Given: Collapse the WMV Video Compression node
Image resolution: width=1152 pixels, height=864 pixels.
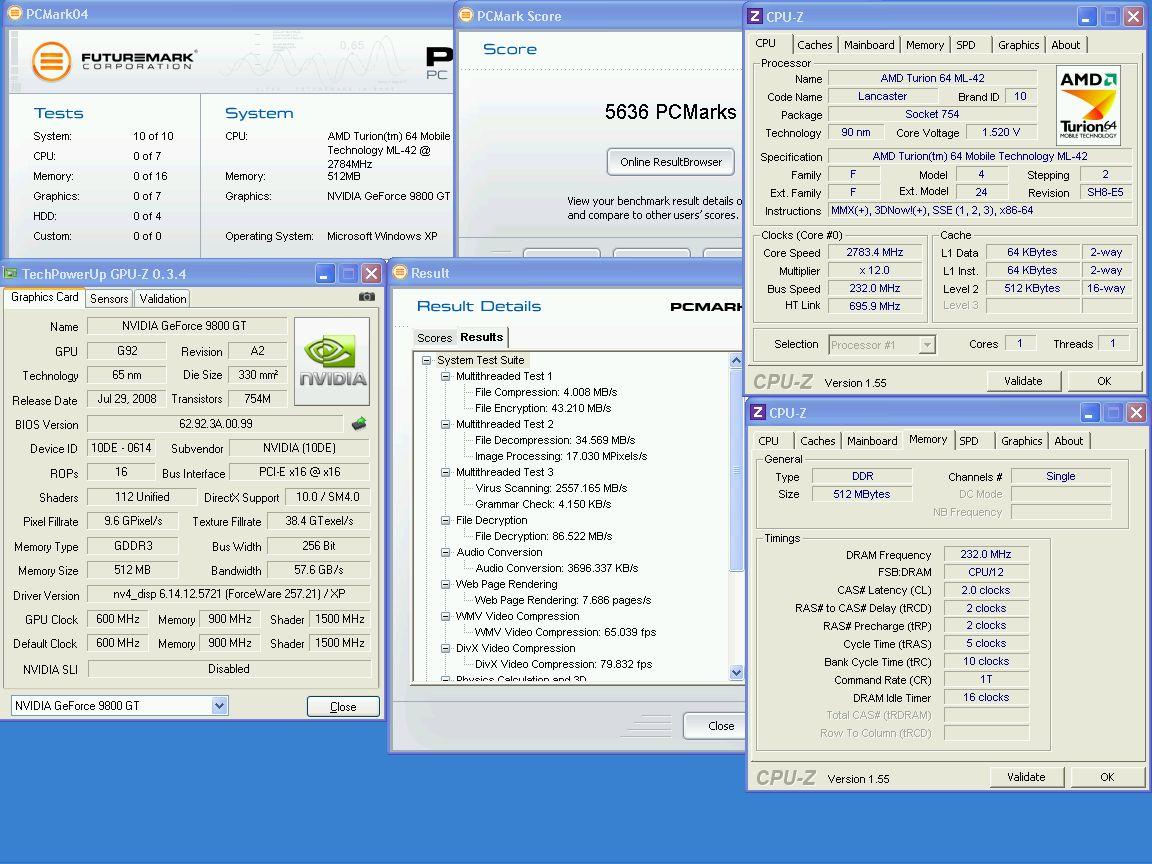Looking at the screenshot, I should 445,616.
